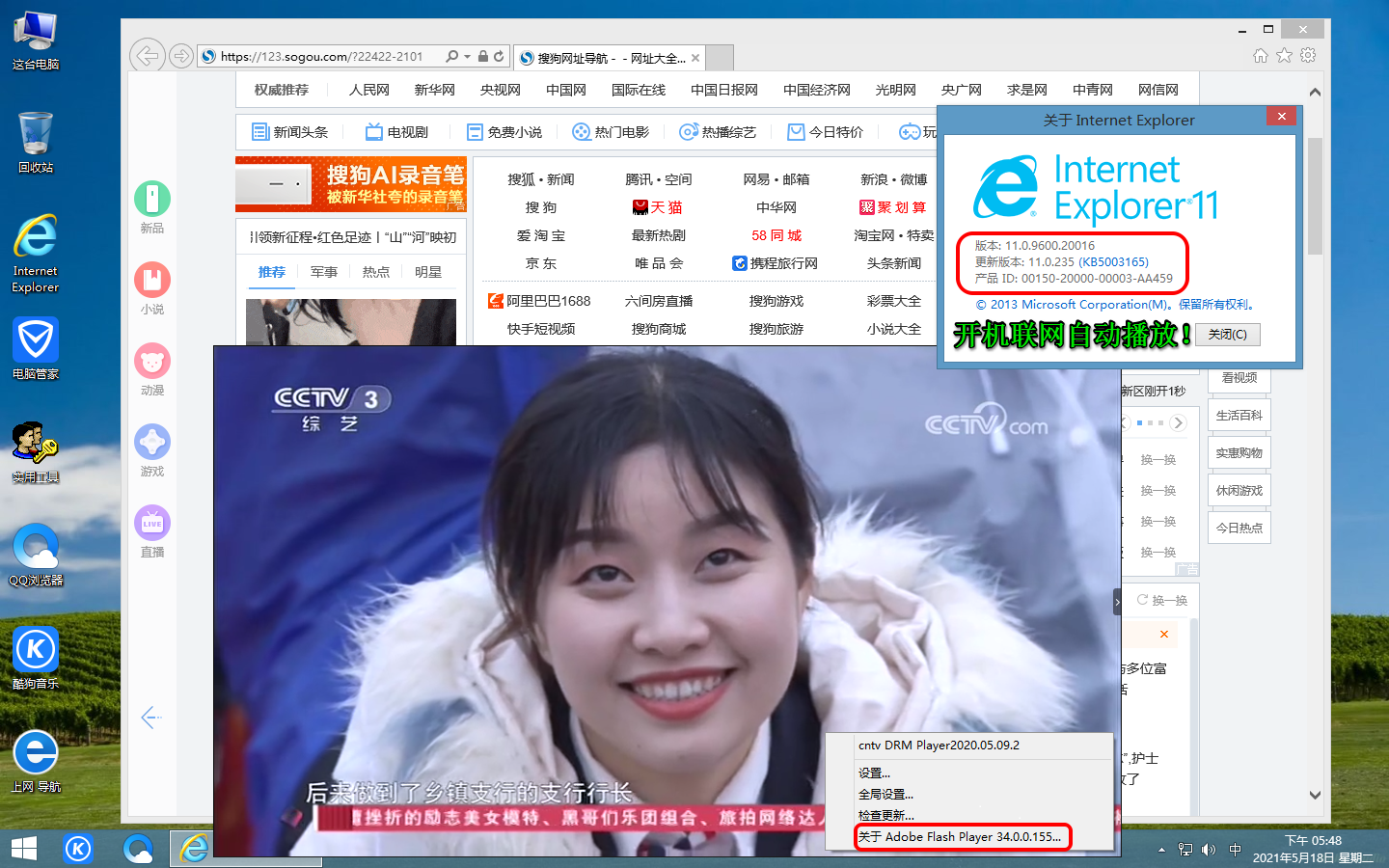The width and height of the screenshot is (1389, 868).
Task: Open 天猫 site link
Action: (658, 207)
